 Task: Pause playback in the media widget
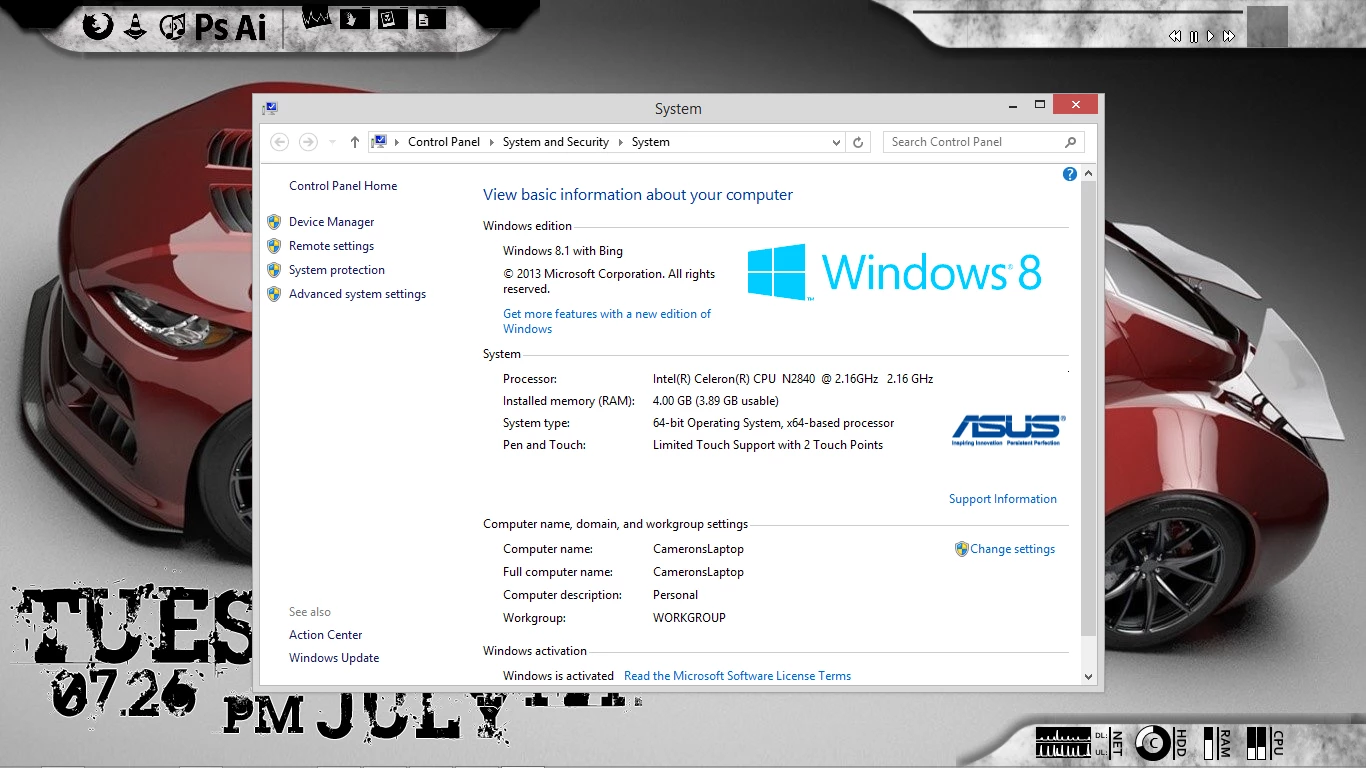[1194, 36]
